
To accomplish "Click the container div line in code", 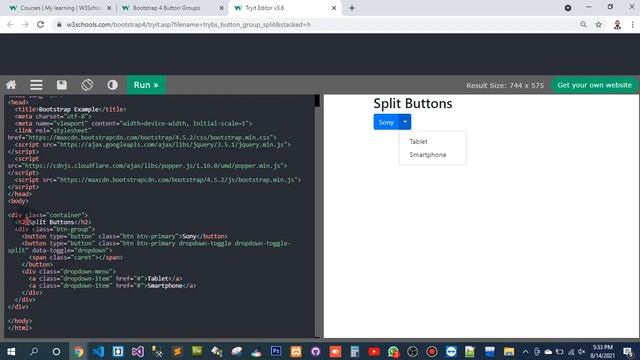I will point(48,215).
